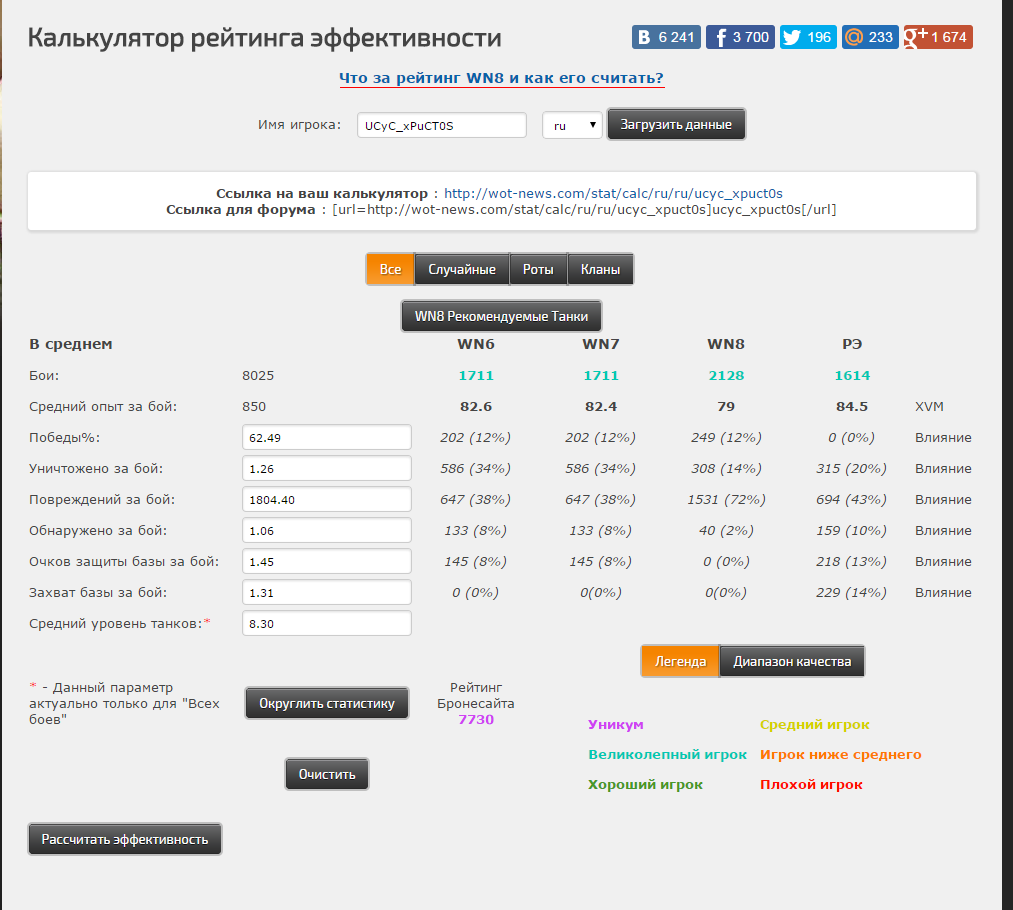Click 'Загрузить данные' button

[x=676, y=124]
